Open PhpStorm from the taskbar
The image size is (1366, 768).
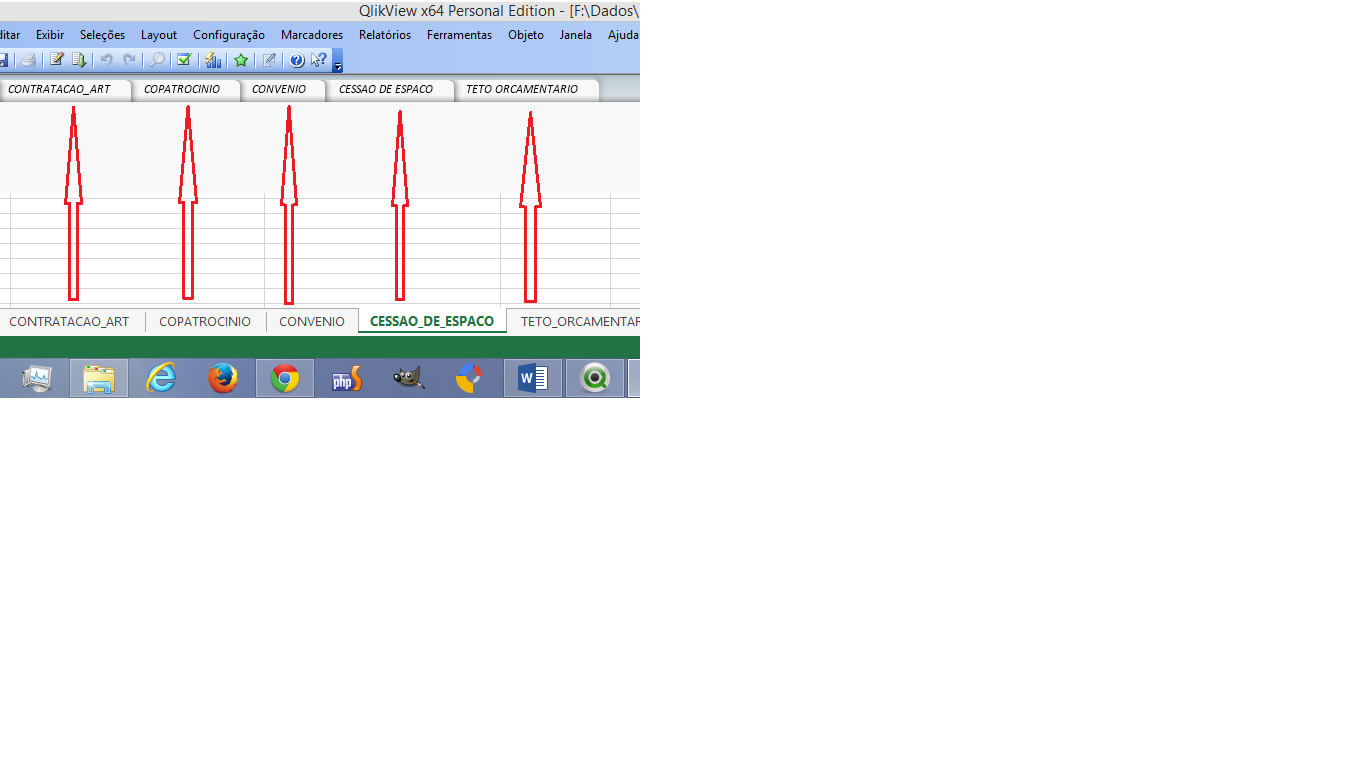[347, 379]
